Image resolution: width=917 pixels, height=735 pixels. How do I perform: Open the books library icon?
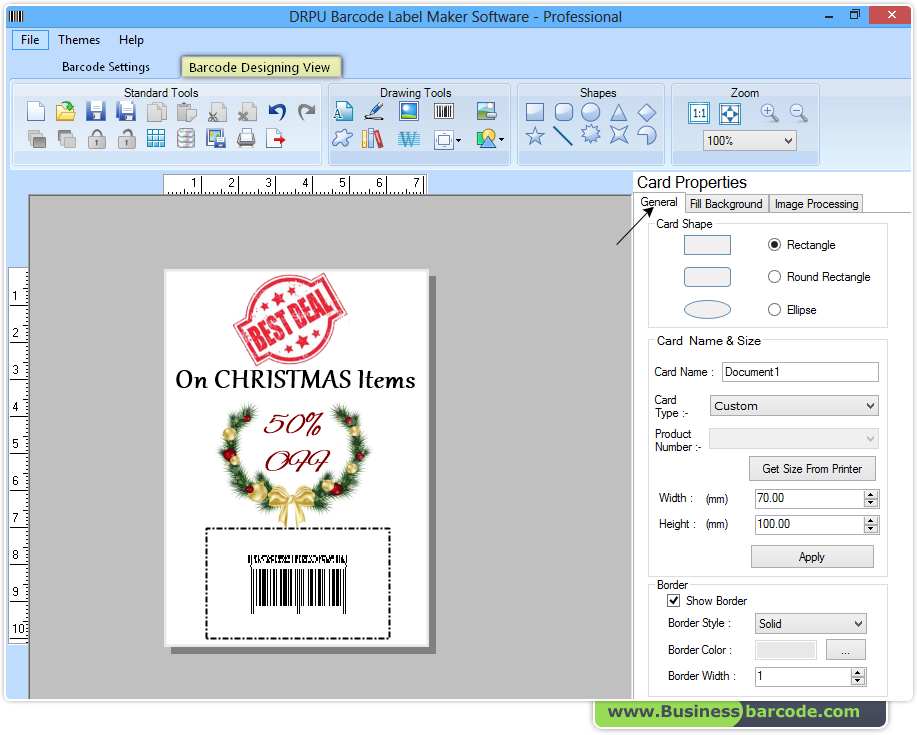373,139
